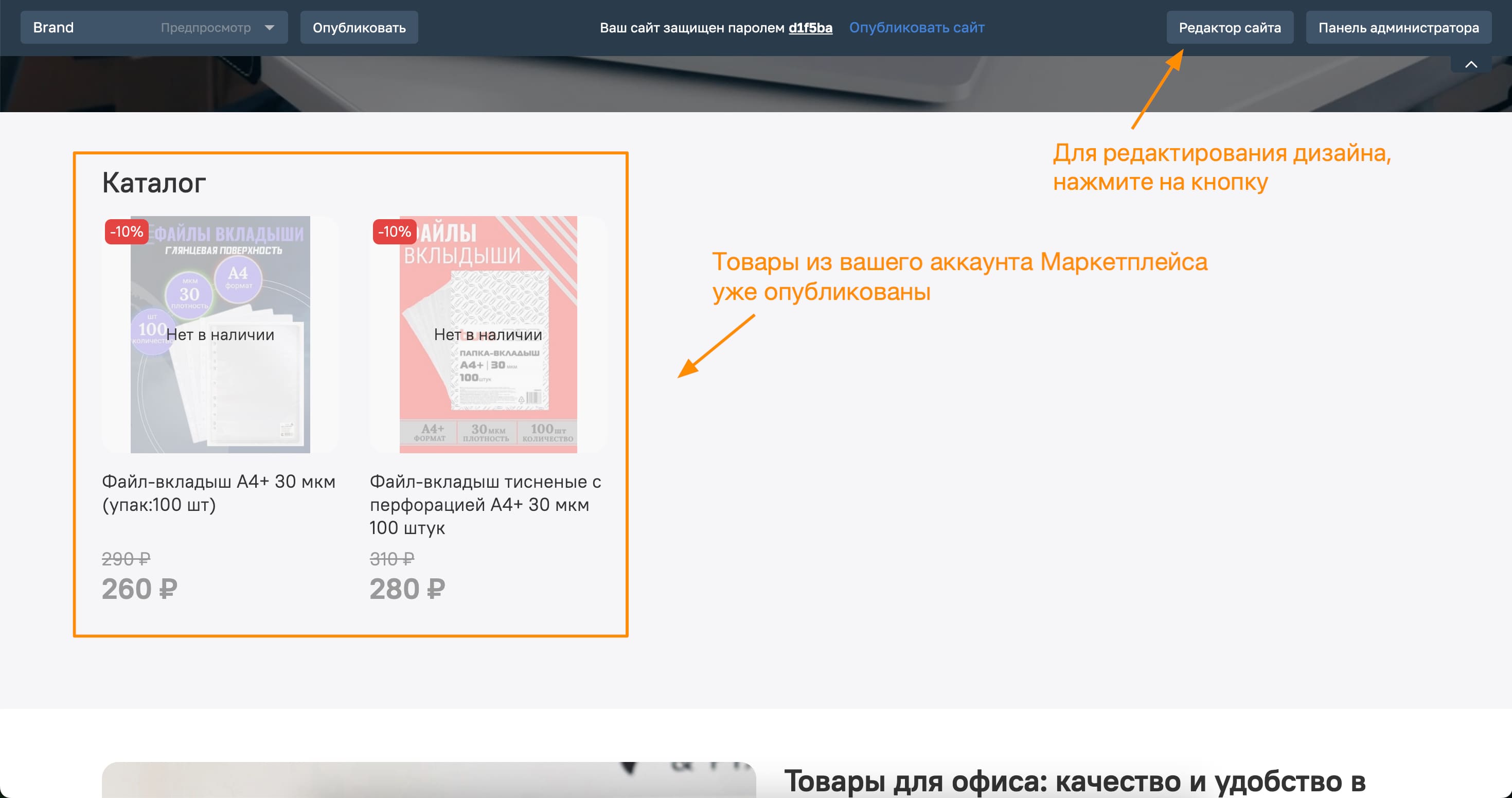The image size is (1512, 798).
Task: Click the Каталог section heading
Action: pos(154,183)
